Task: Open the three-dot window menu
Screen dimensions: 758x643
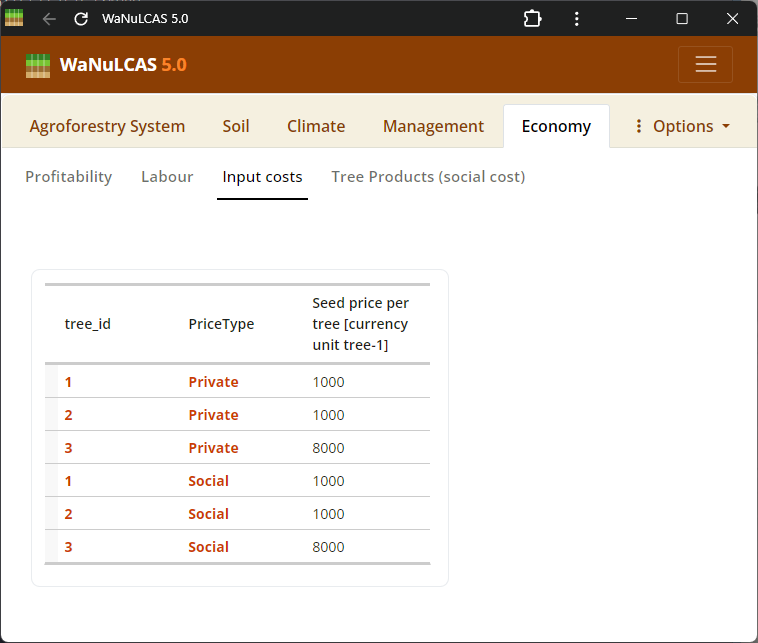Action: (x=576, y=19)
